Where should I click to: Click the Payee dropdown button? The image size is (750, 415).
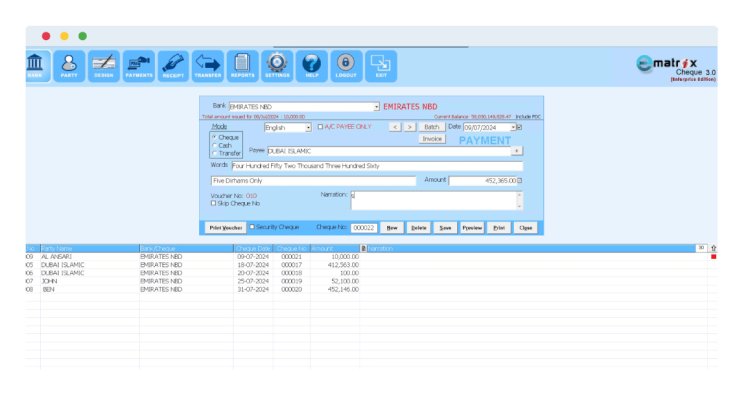(x=517, y=151)
